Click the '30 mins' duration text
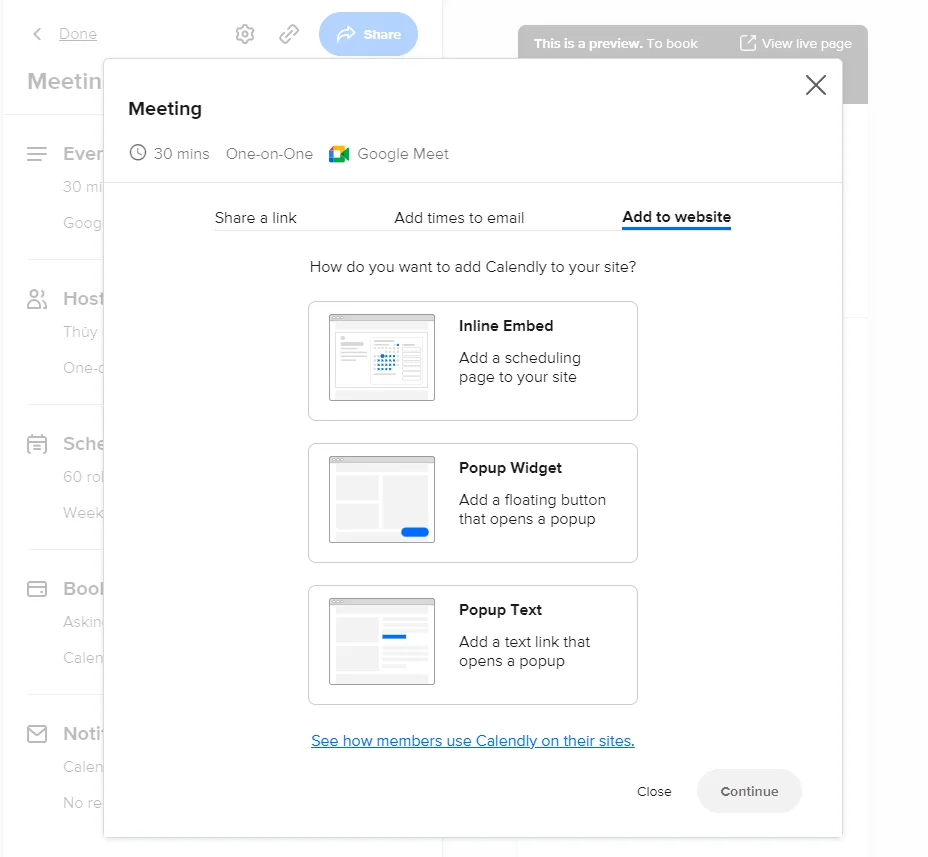This screenshot has height=857, width=928. point(182,154)
